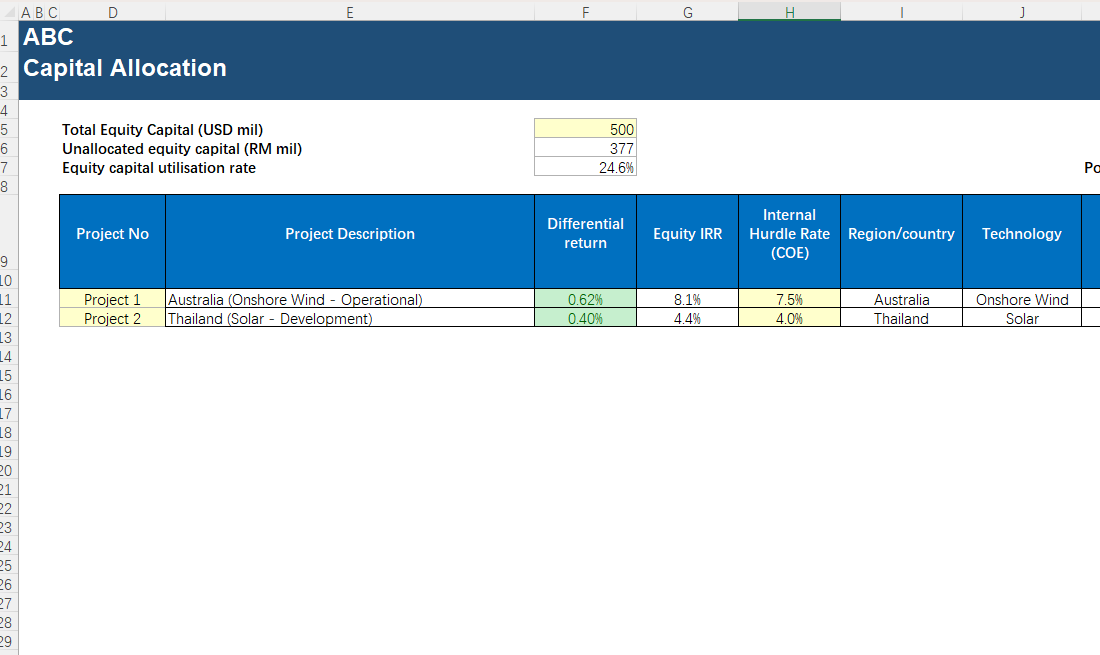Select the Australia region cell
1100x655 pixels.
[901, 300]
